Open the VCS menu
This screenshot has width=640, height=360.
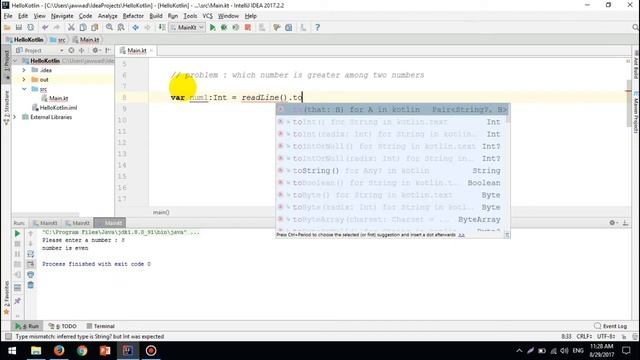207,16
